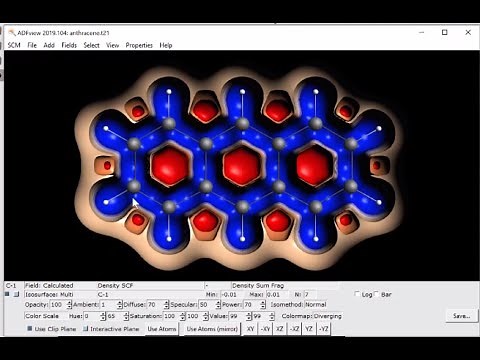Viewport: 480px width, 360px height.
Task: Set clip plane to -YZ
Action: tap(324, 329)
